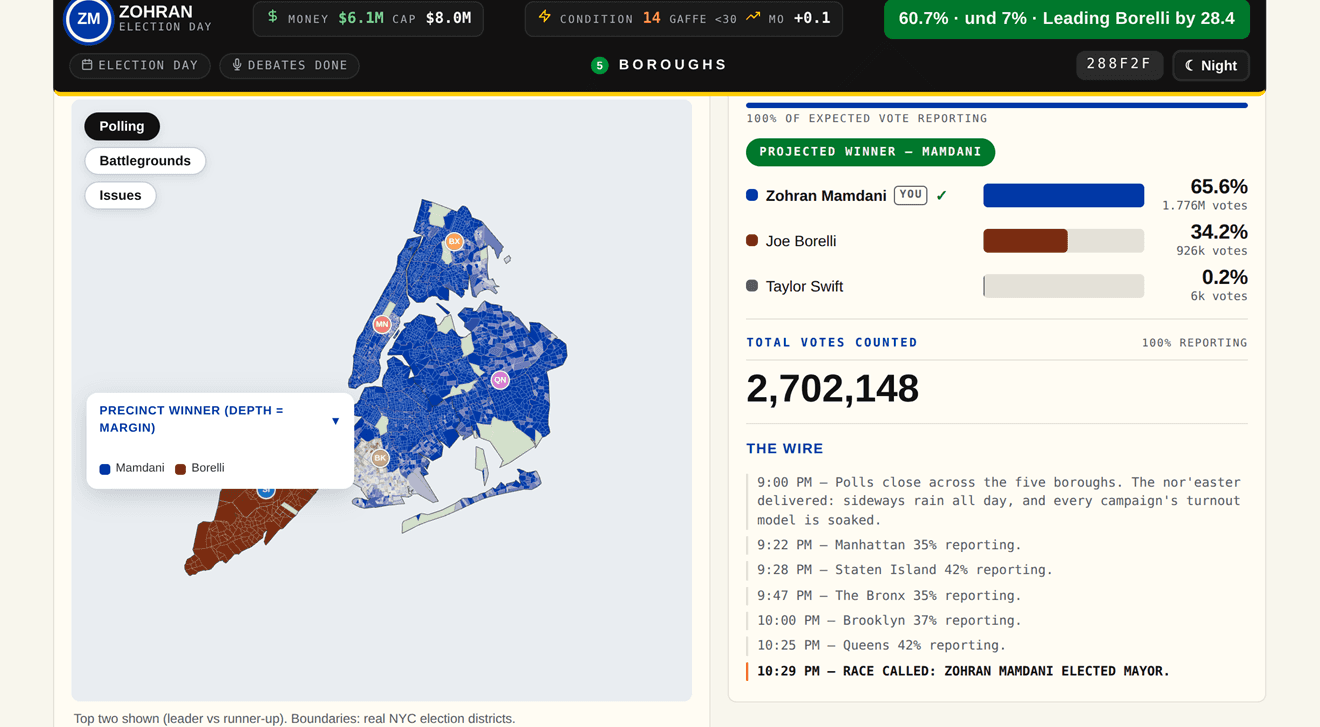The width and height of the screenshot is (1320, 727).
Task: Click the Money $6.1M cap panel
Action: 368,19
